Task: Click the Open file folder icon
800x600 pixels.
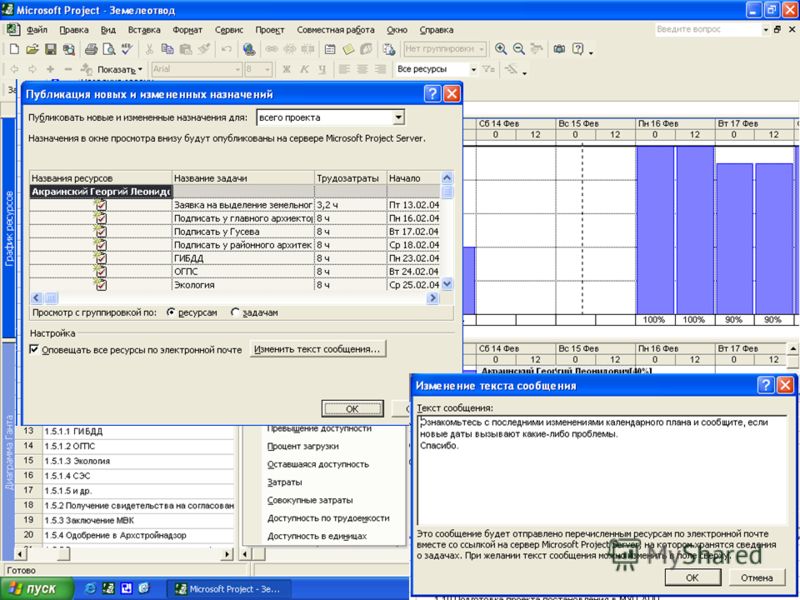Action: click(x=32, y=49)
